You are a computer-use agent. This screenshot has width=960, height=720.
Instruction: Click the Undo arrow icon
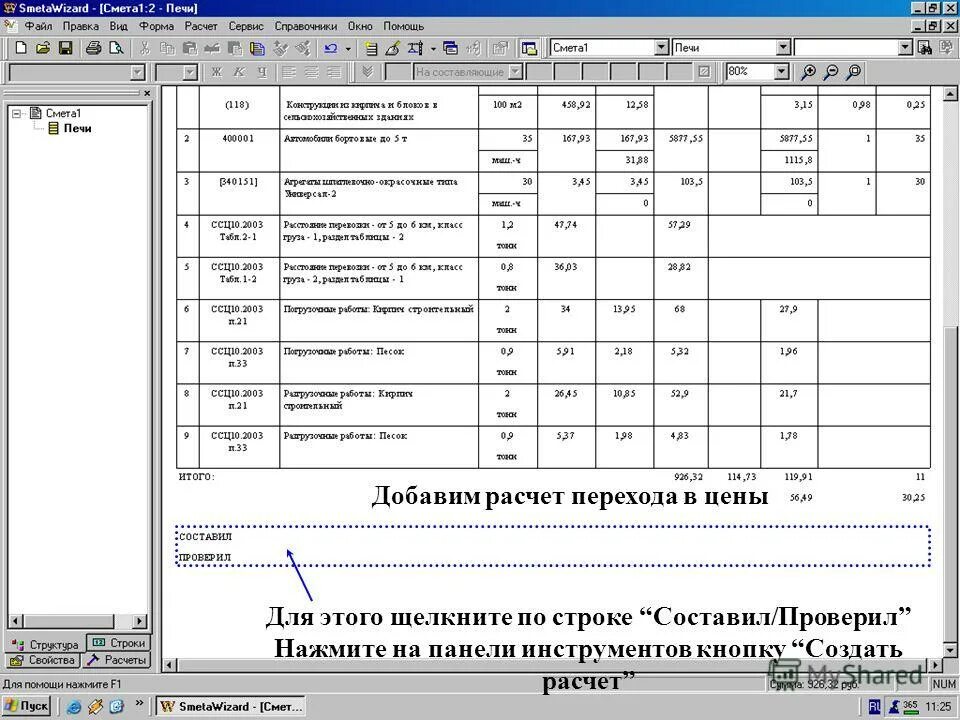pyautogui.click(x=328, y=47)
